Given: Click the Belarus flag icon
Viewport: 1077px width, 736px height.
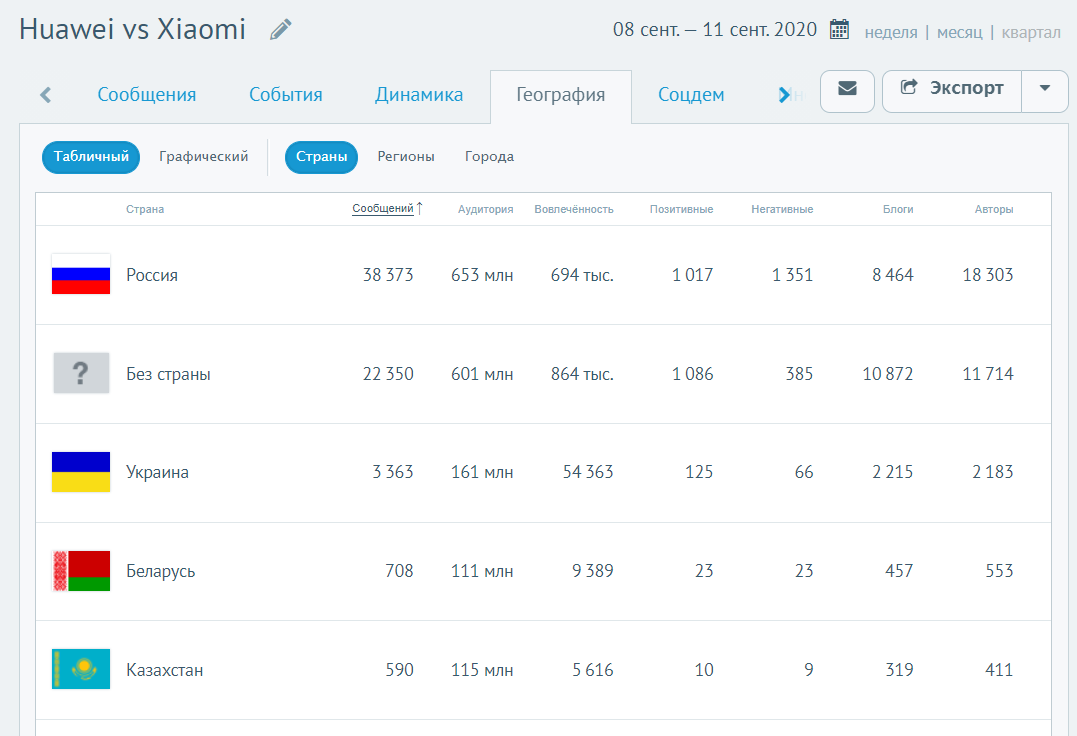Looking at the screenshot, I should tap(81, 571).
